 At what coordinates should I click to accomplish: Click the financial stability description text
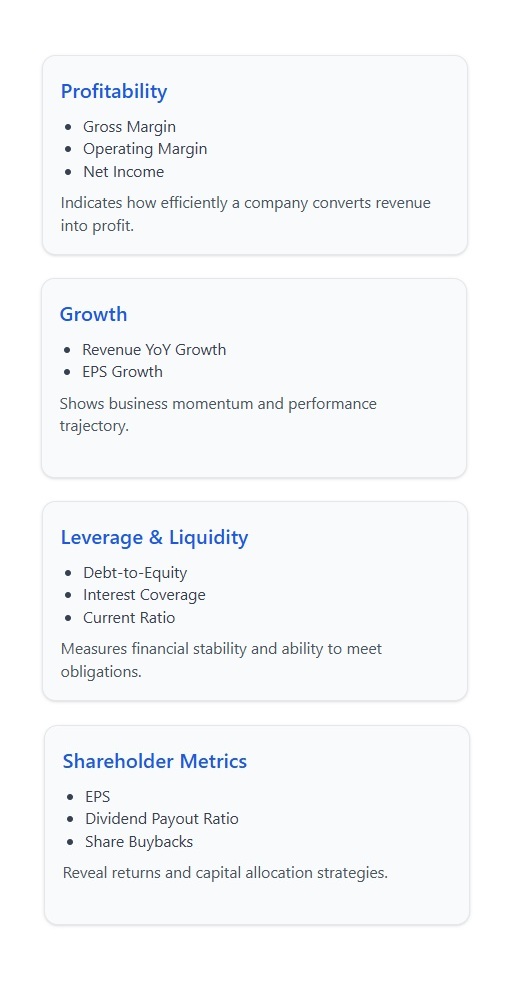click(x=221, y=660)
